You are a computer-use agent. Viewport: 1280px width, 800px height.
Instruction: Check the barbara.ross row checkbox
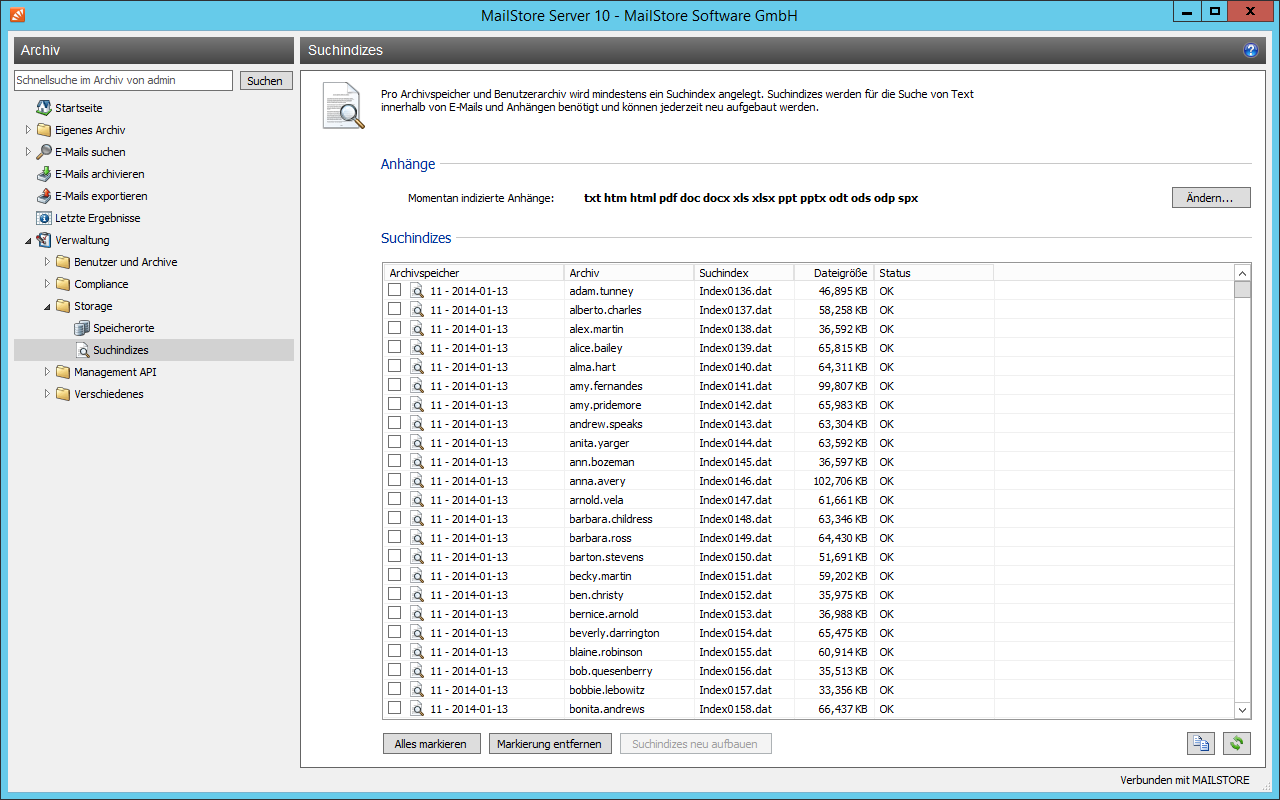395,537
